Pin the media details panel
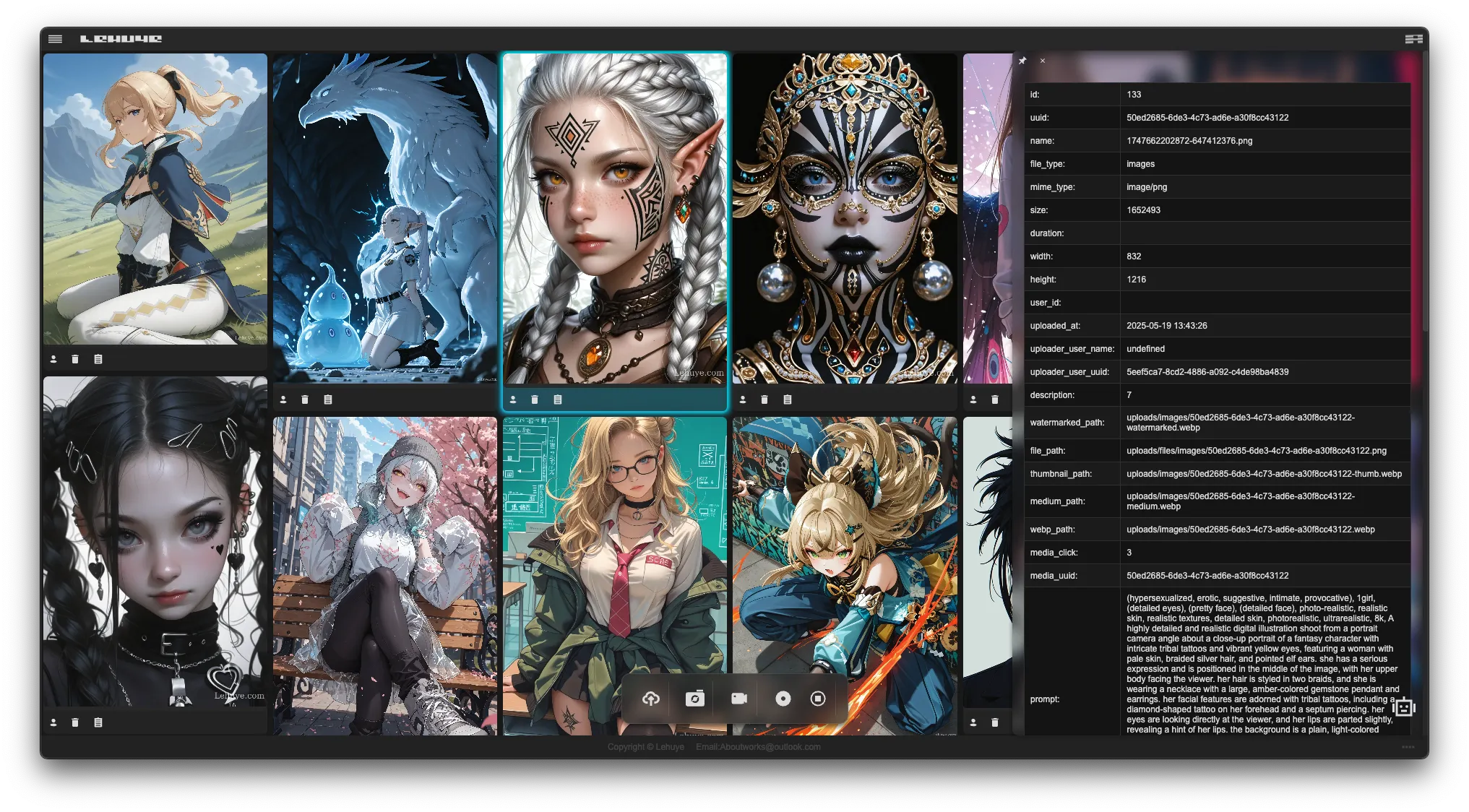Viewport: 1469px width, 812px height. pyautogui.click(x=1022, y=61)
